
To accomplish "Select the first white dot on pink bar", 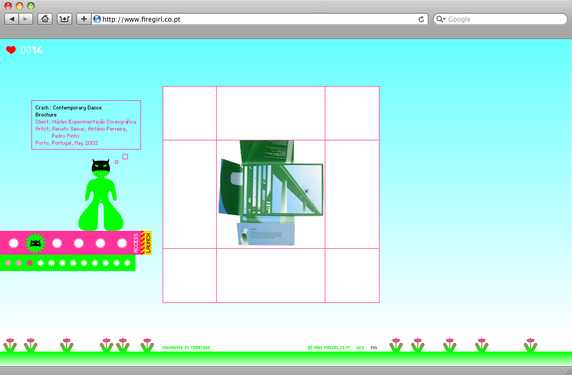I will pyautogui.click(x=13, y=243).
